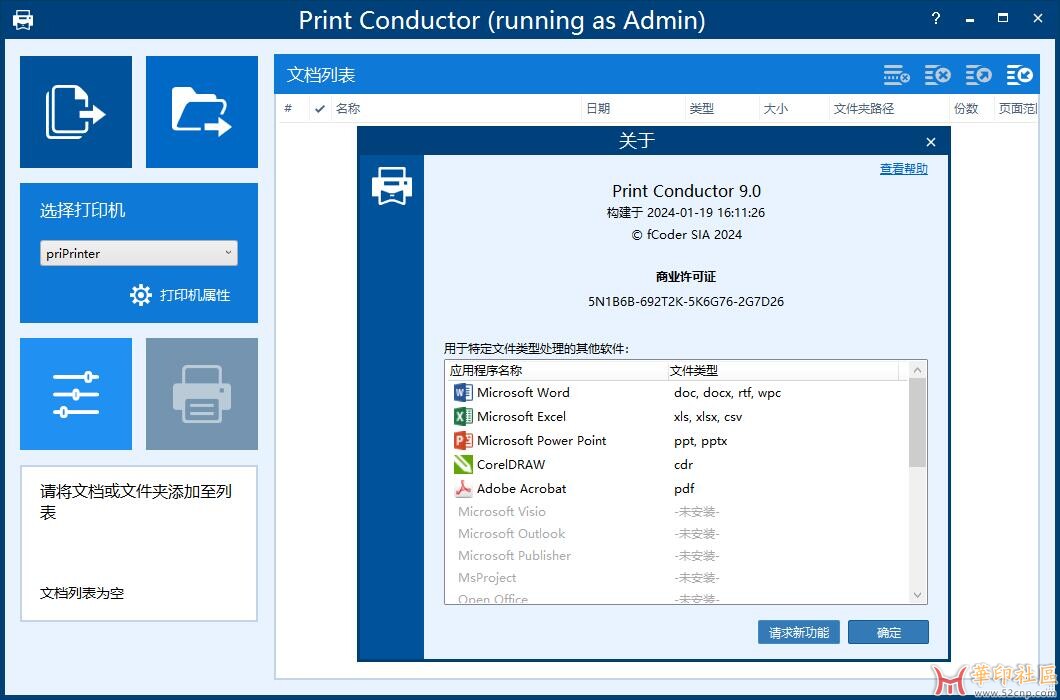
Task: Click the 文件类型 column header
Action: [x=782, y=371]
